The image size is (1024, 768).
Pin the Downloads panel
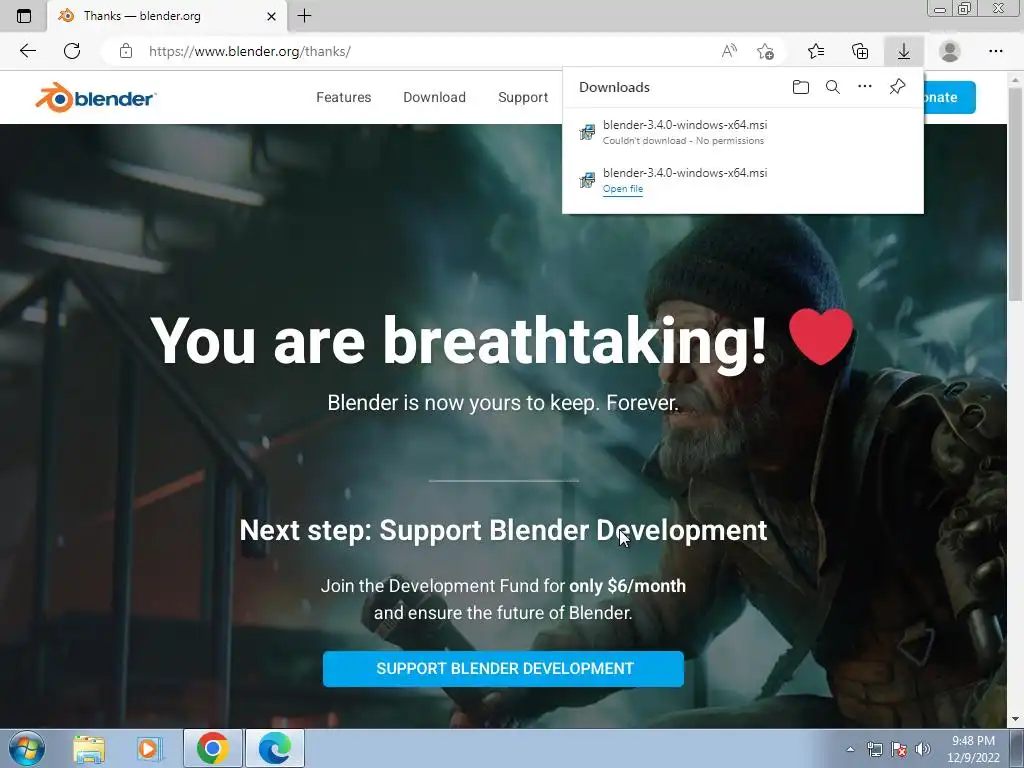(x=897, y=87)
